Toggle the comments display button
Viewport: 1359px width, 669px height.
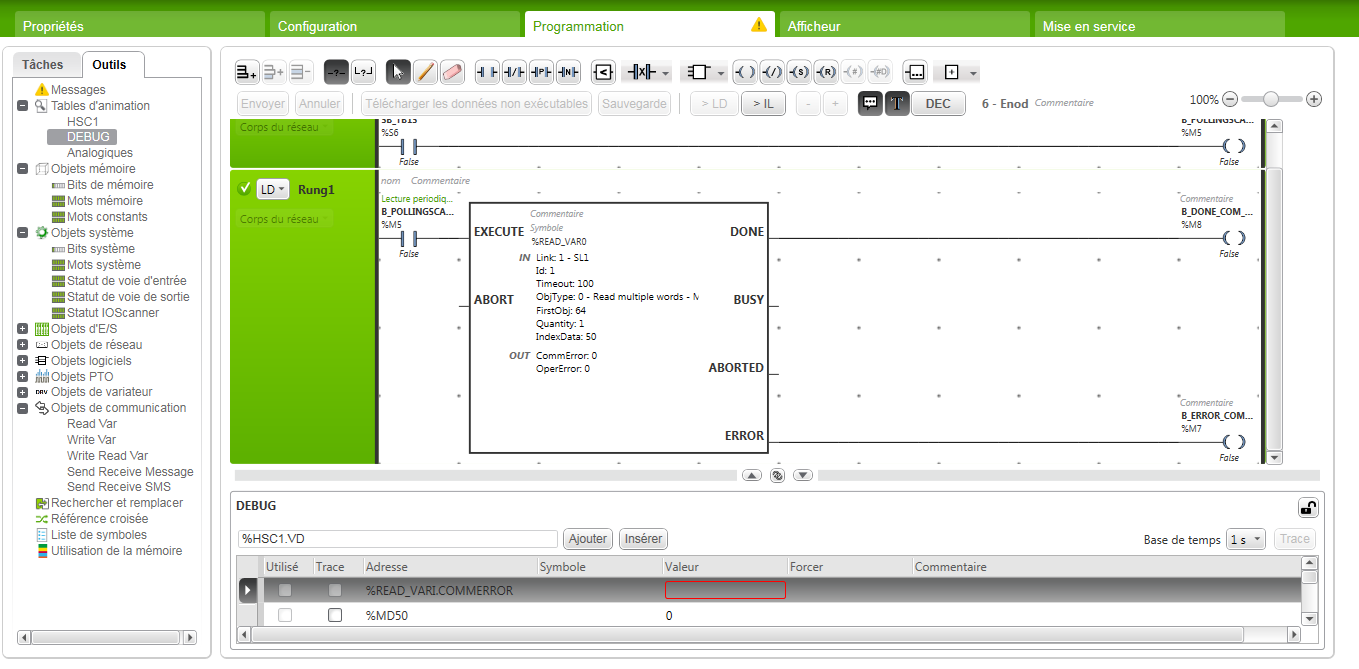coord(870,103)
